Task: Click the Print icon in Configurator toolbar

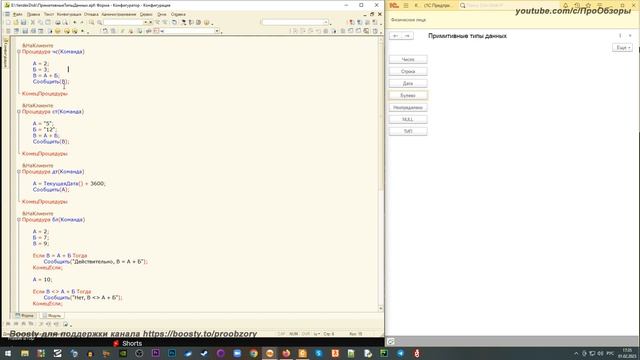Action: [x=58, y=22]
